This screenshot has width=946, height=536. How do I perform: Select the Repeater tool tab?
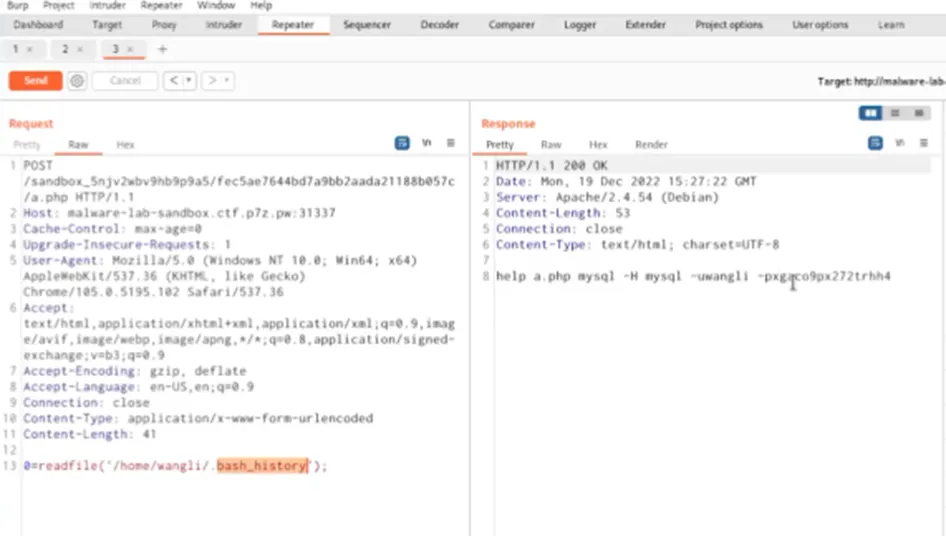pos(293,25)
